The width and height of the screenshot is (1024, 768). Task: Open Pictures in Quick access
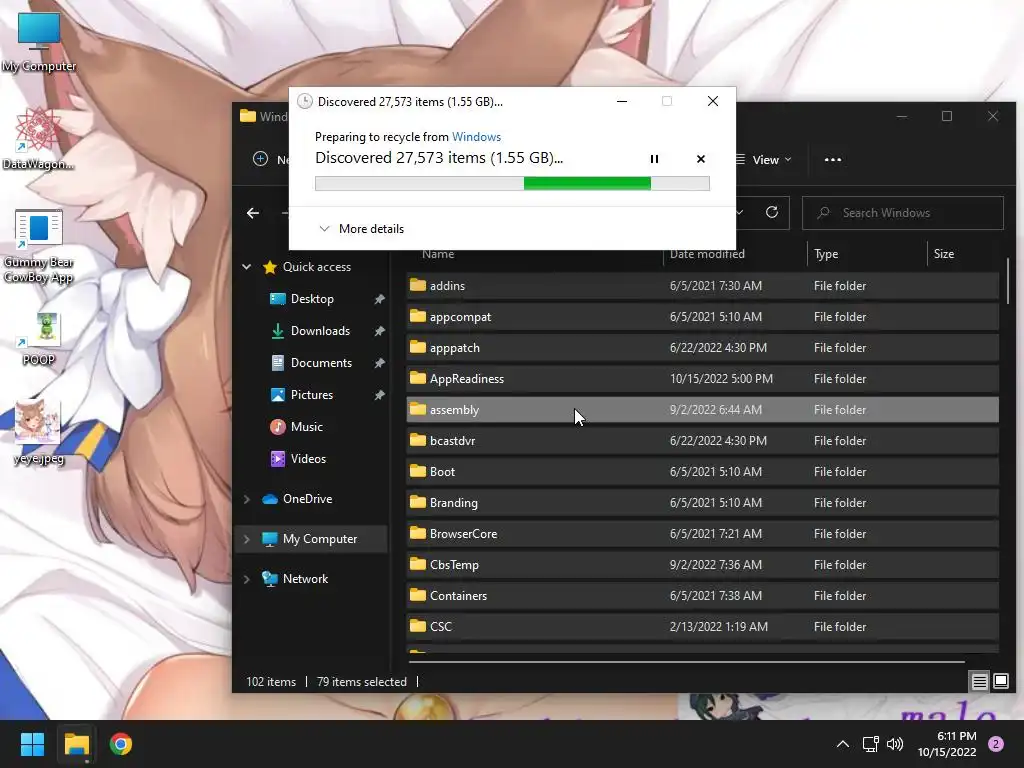click(x=312, y=394)
